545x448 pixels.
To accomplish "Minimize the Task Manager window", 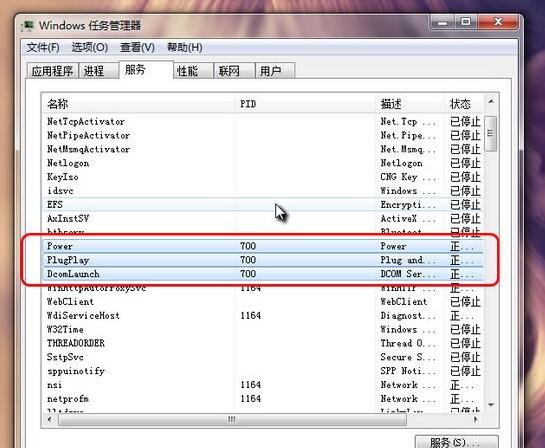I will 442,23.
